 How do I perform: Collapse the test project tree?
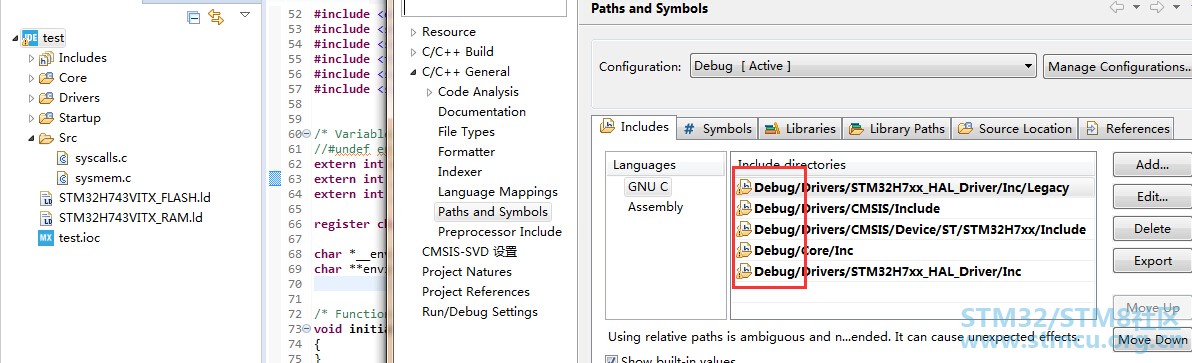[16, 38]
